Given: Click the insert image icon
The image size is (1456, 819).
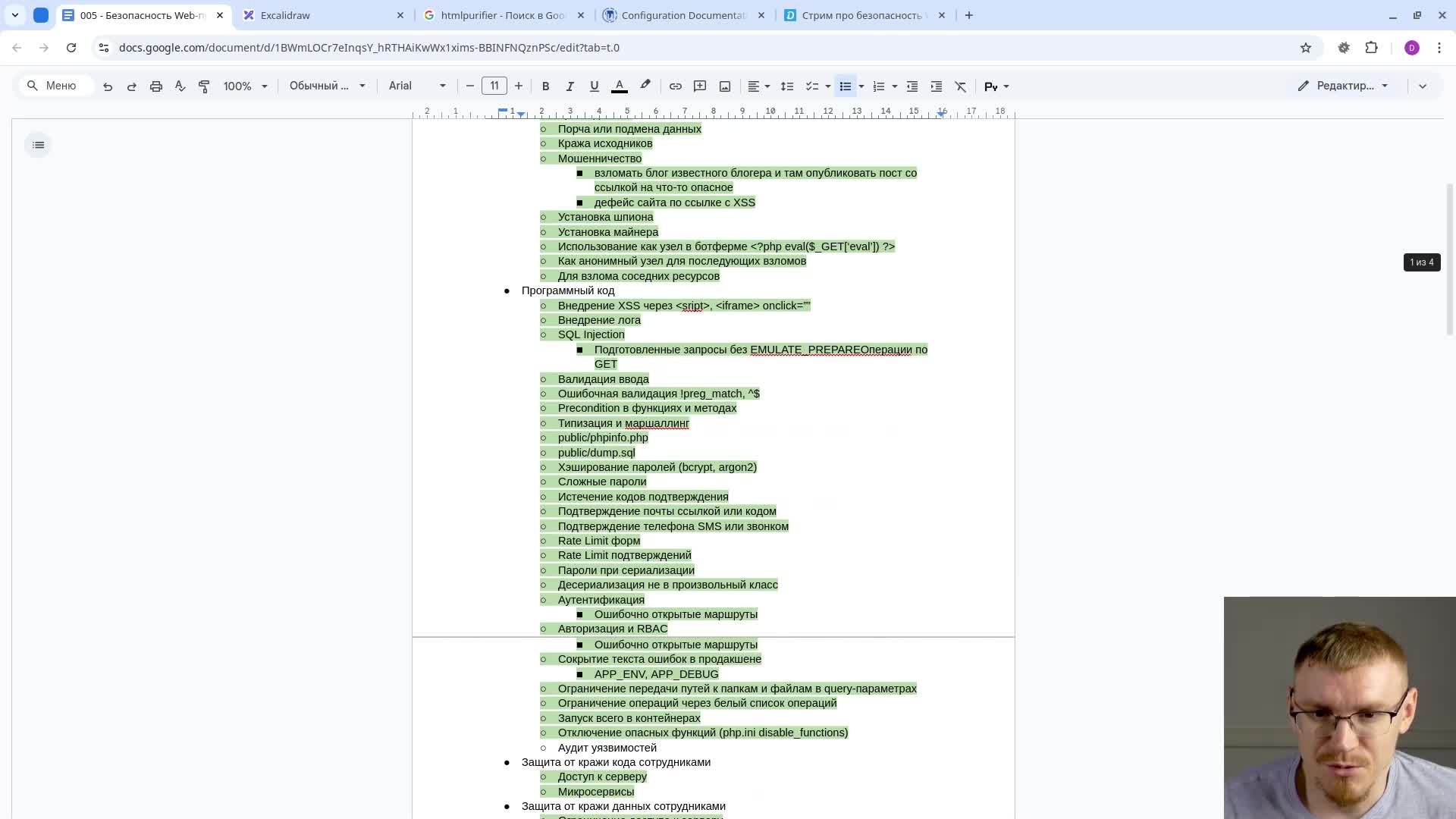Looking at the screenshot, I should click(725, 86).
